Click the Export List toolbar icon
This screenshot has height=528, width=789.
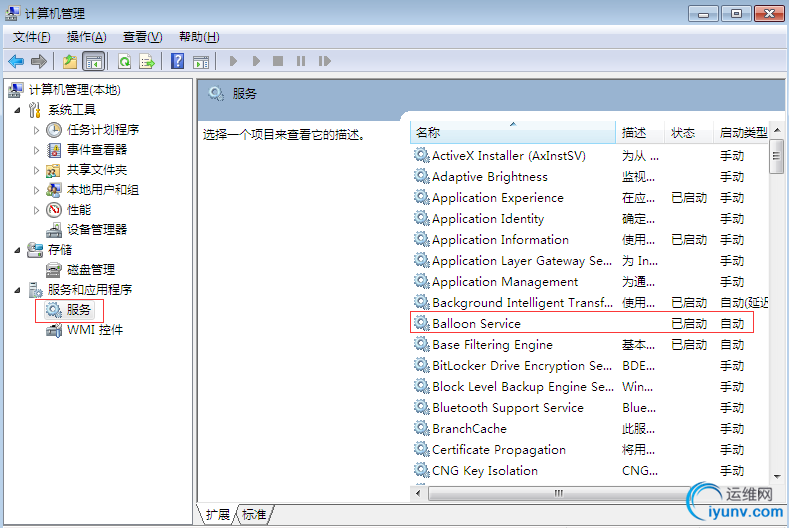coord(147,61)
